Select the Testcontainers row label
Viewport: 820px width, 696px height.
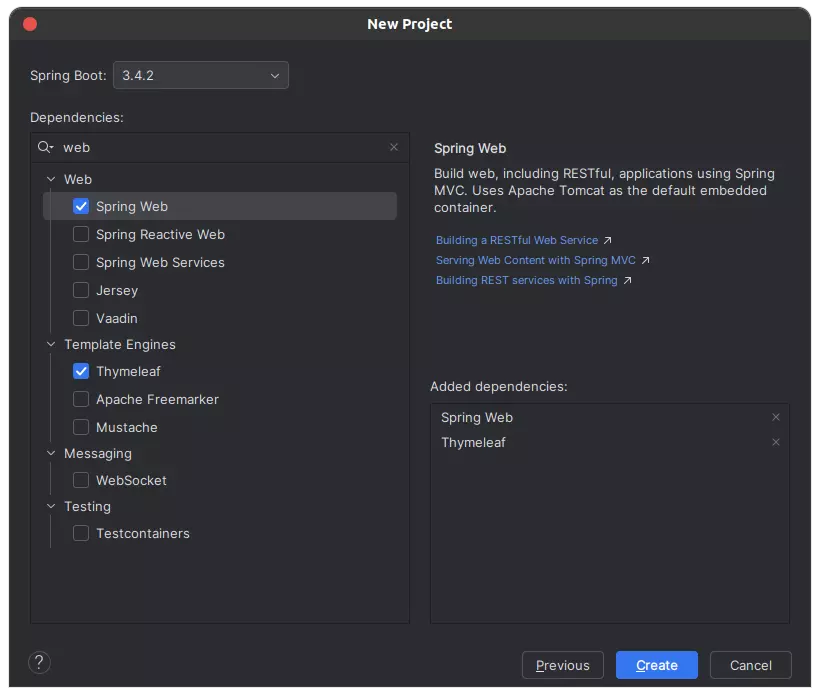coord(143,533)
